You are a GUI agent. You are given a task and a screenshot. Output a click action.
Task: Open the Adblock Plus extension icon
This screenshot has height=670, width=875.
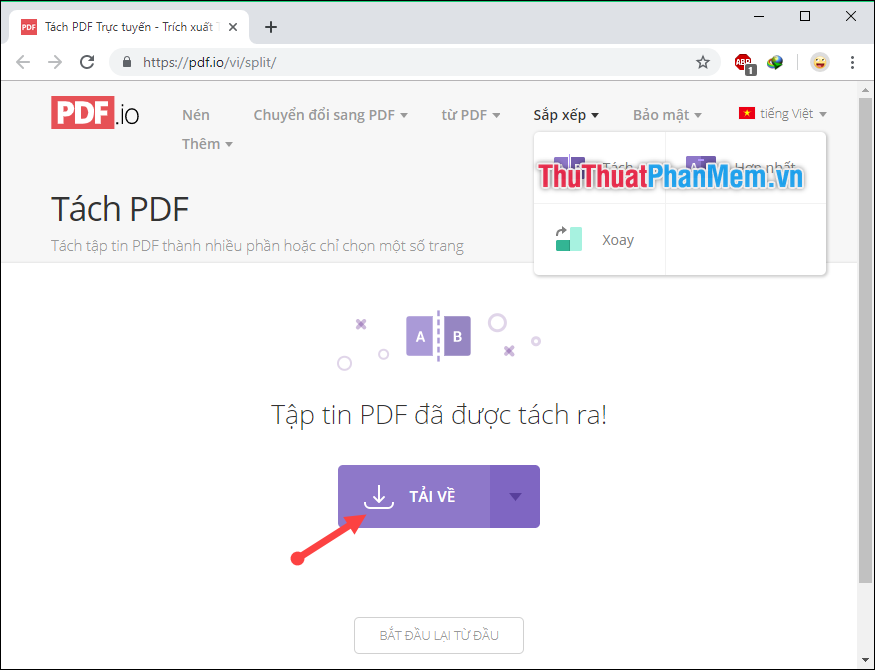click(743, 62)
